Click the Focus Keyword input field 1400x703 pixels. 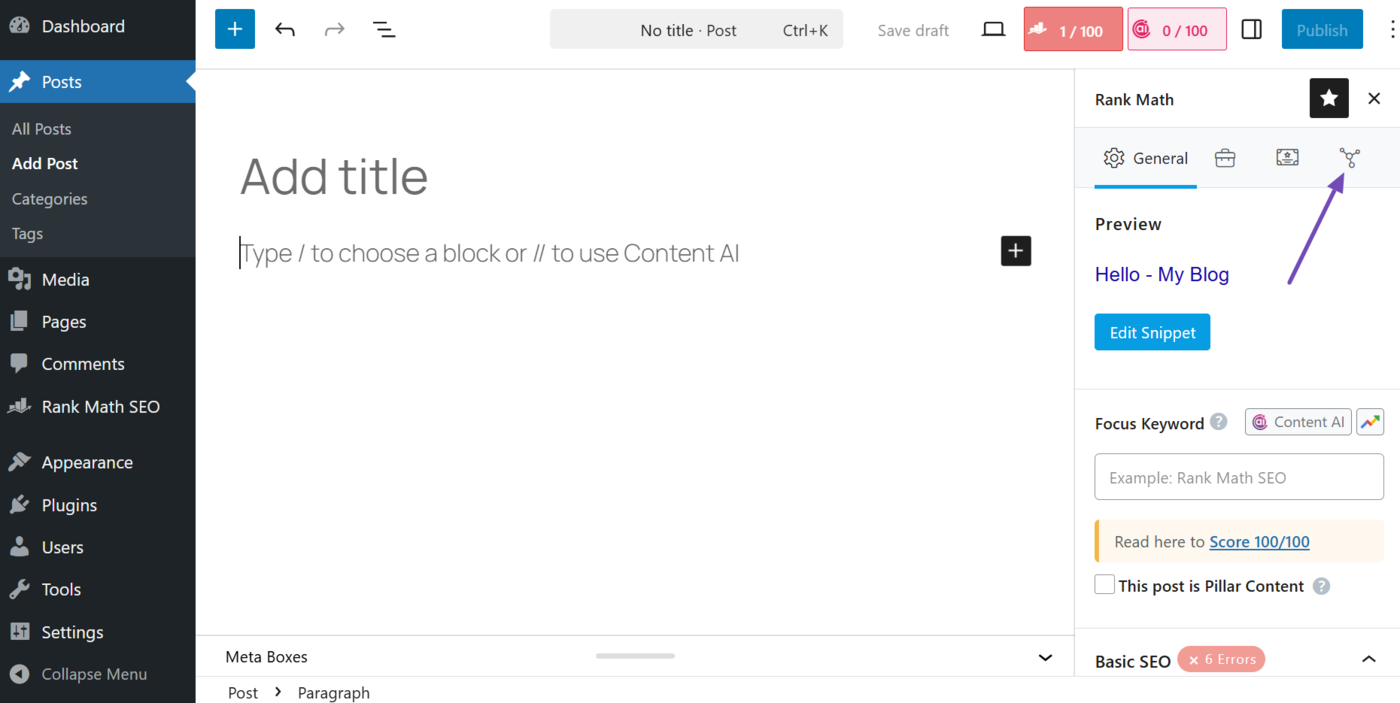click(1239, 477)
